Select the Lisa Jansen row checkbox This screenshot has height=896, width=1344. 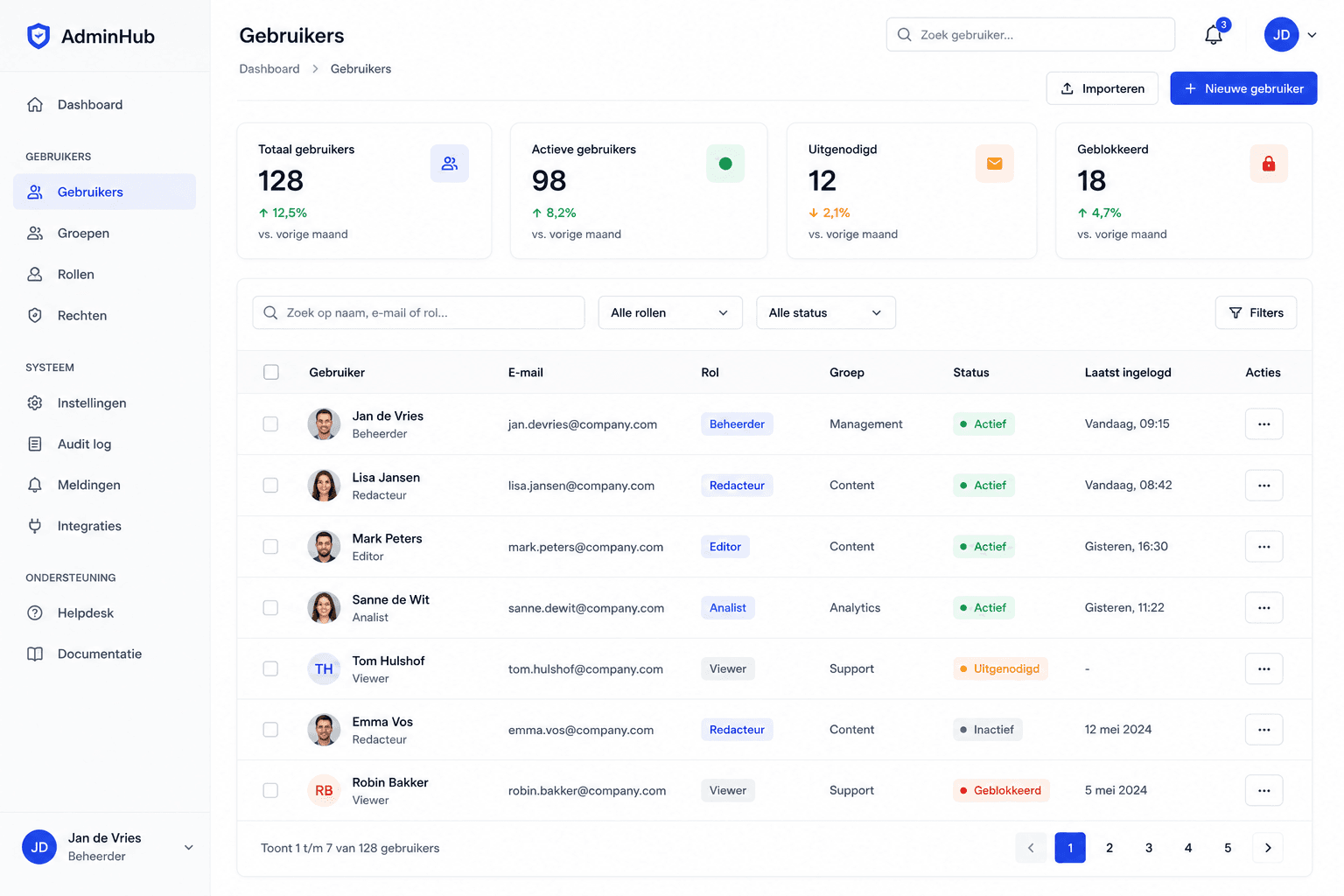click(270, 486)
